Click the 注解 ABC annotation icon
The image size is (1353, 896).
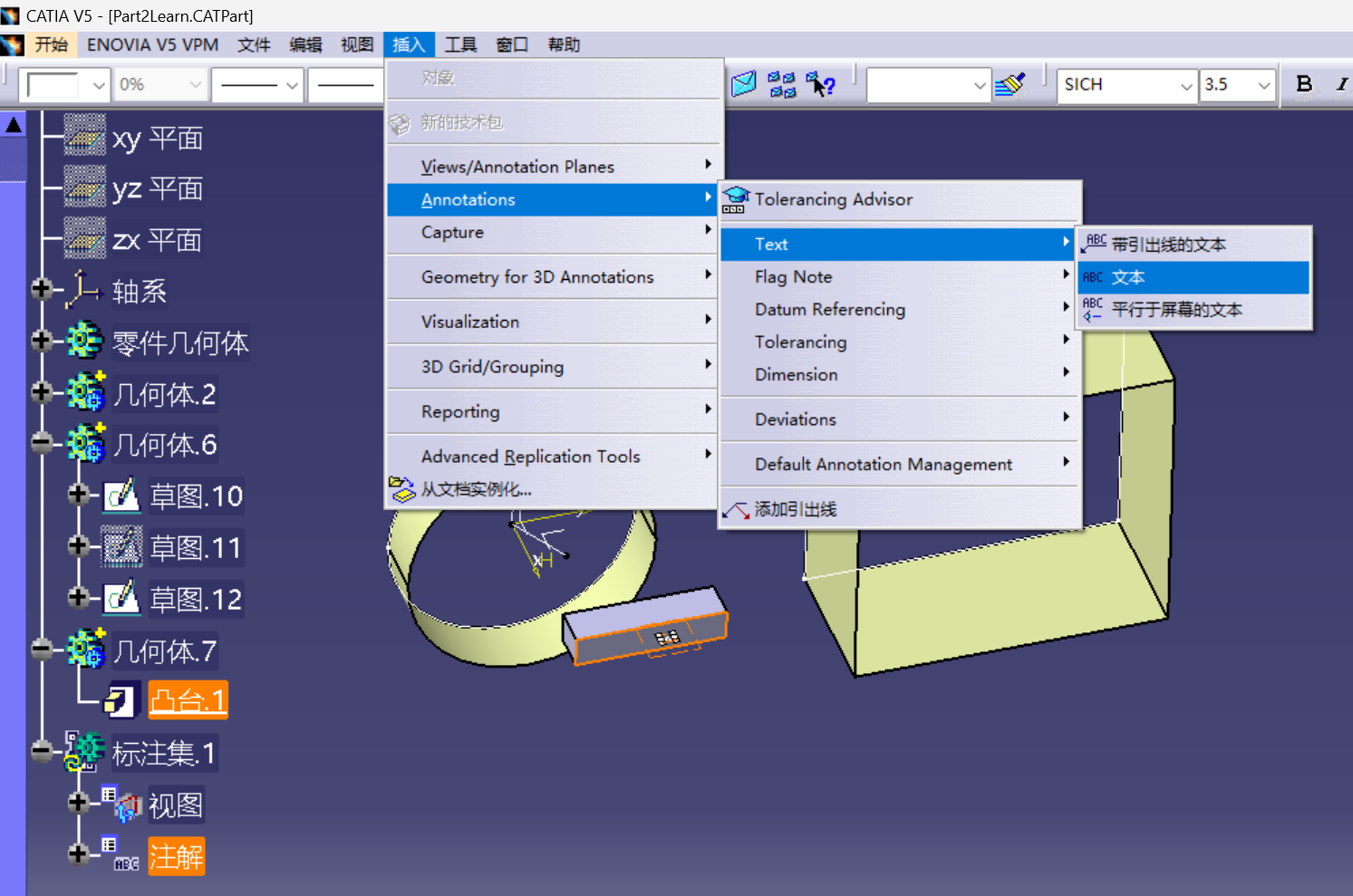click(x=120, y=855)
